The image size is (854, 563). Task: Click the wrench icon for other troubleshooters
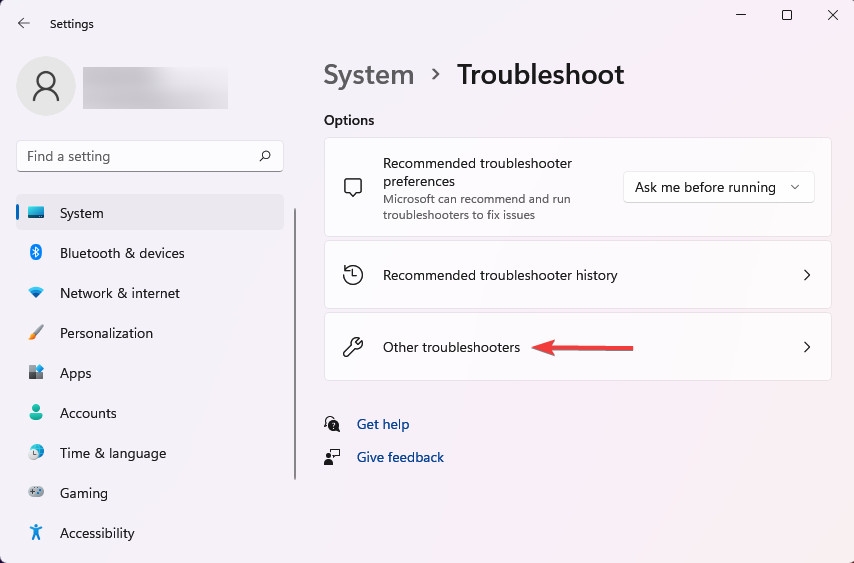353,347
